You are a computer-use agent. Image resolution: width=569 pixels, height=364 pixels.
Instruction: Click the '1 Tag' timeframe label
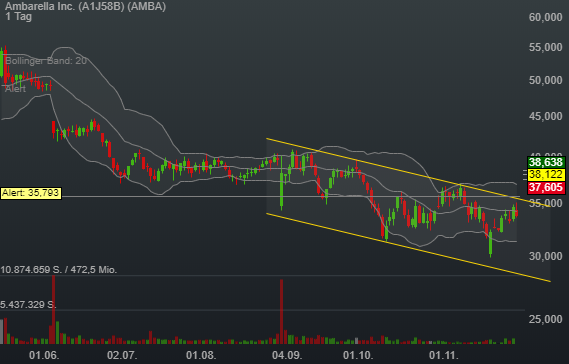pos(19,17)
